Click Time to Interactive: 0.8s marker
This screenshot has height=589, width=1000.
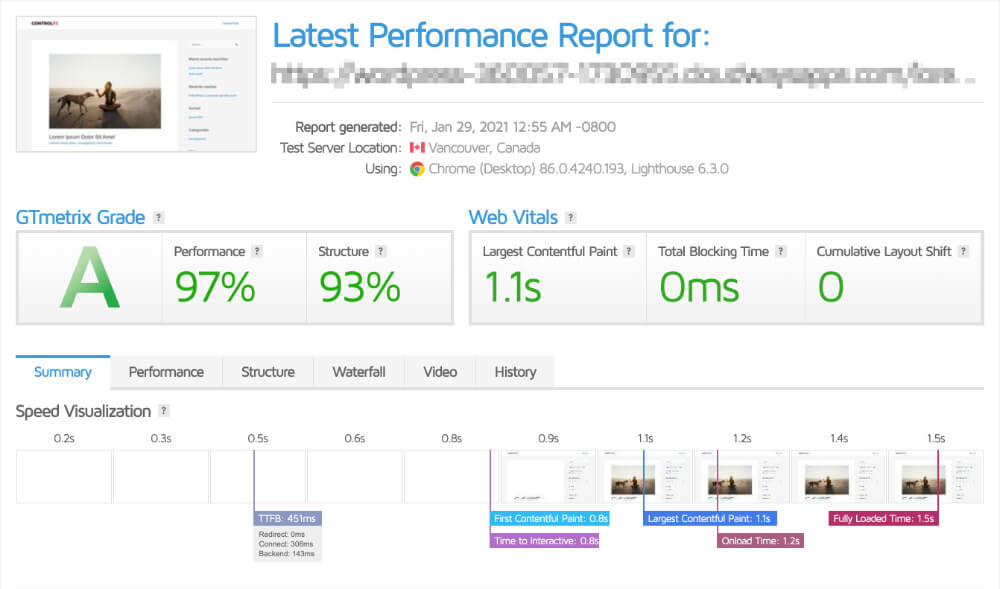pyautogui.click(x=545, y=541)
